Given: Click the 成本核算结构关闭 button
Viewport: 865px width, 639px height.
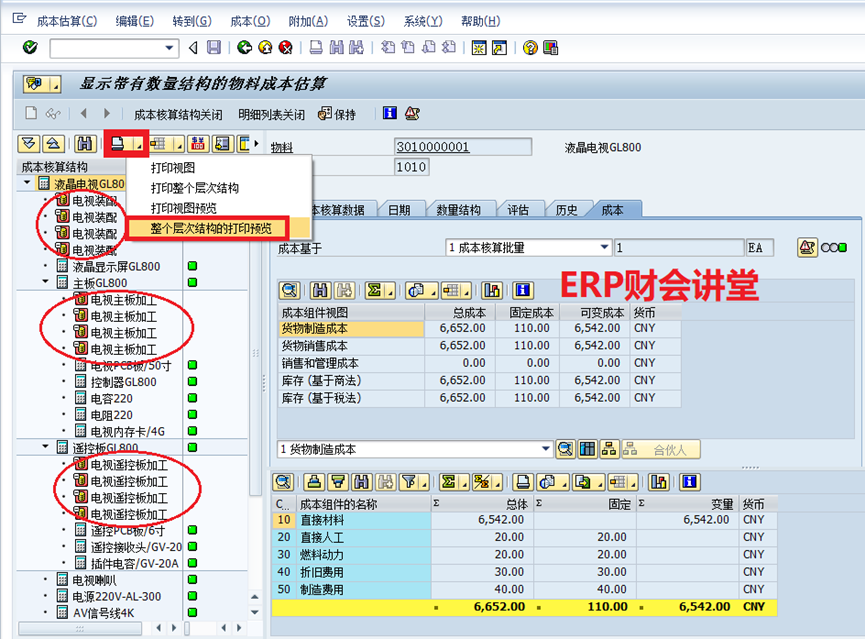Looking at the screenshot, I should (x=178, y=114).
